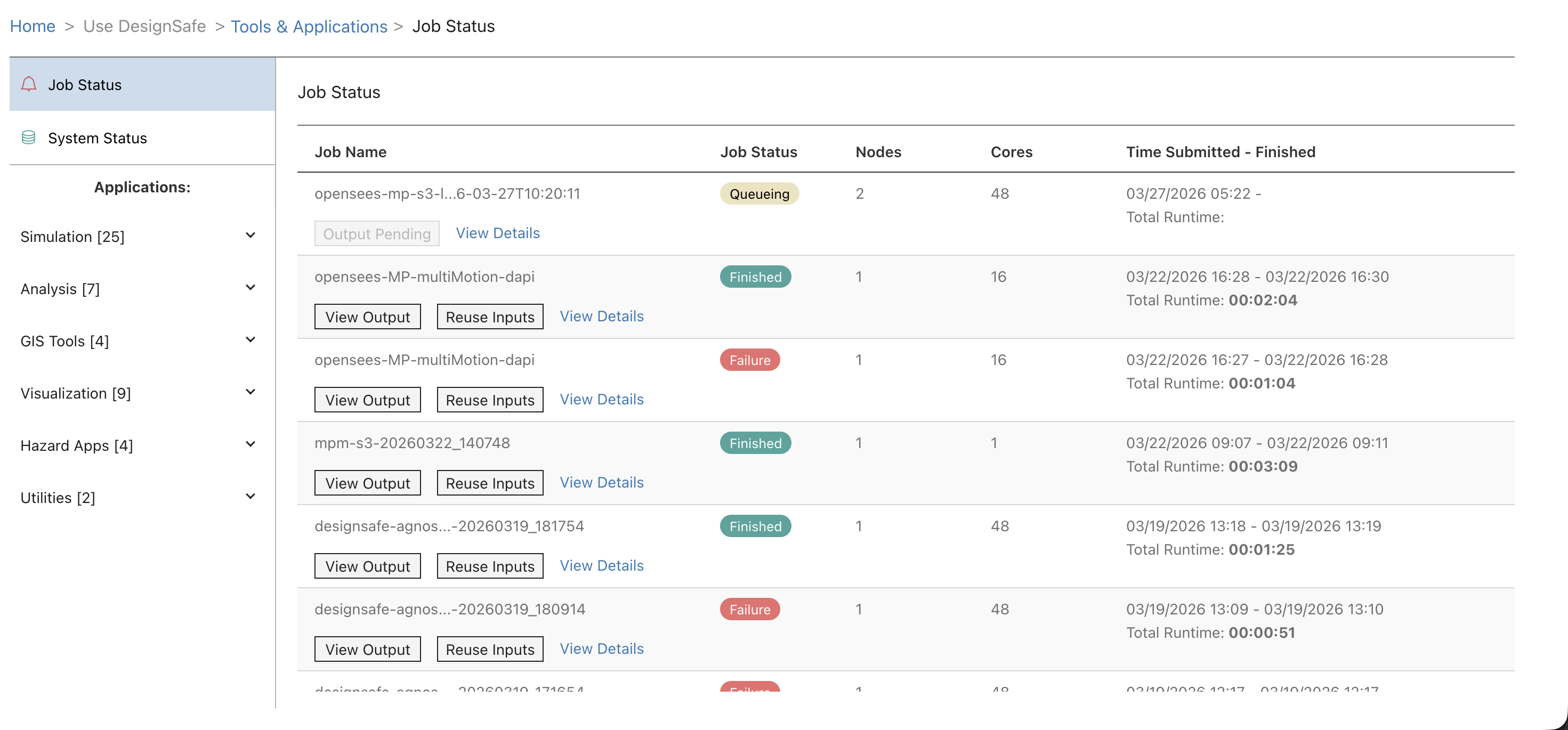Reuse Inputs of mpm-s3-20260322_140748 job
This screenshot has height=730, width=1568.
point(490,484)
